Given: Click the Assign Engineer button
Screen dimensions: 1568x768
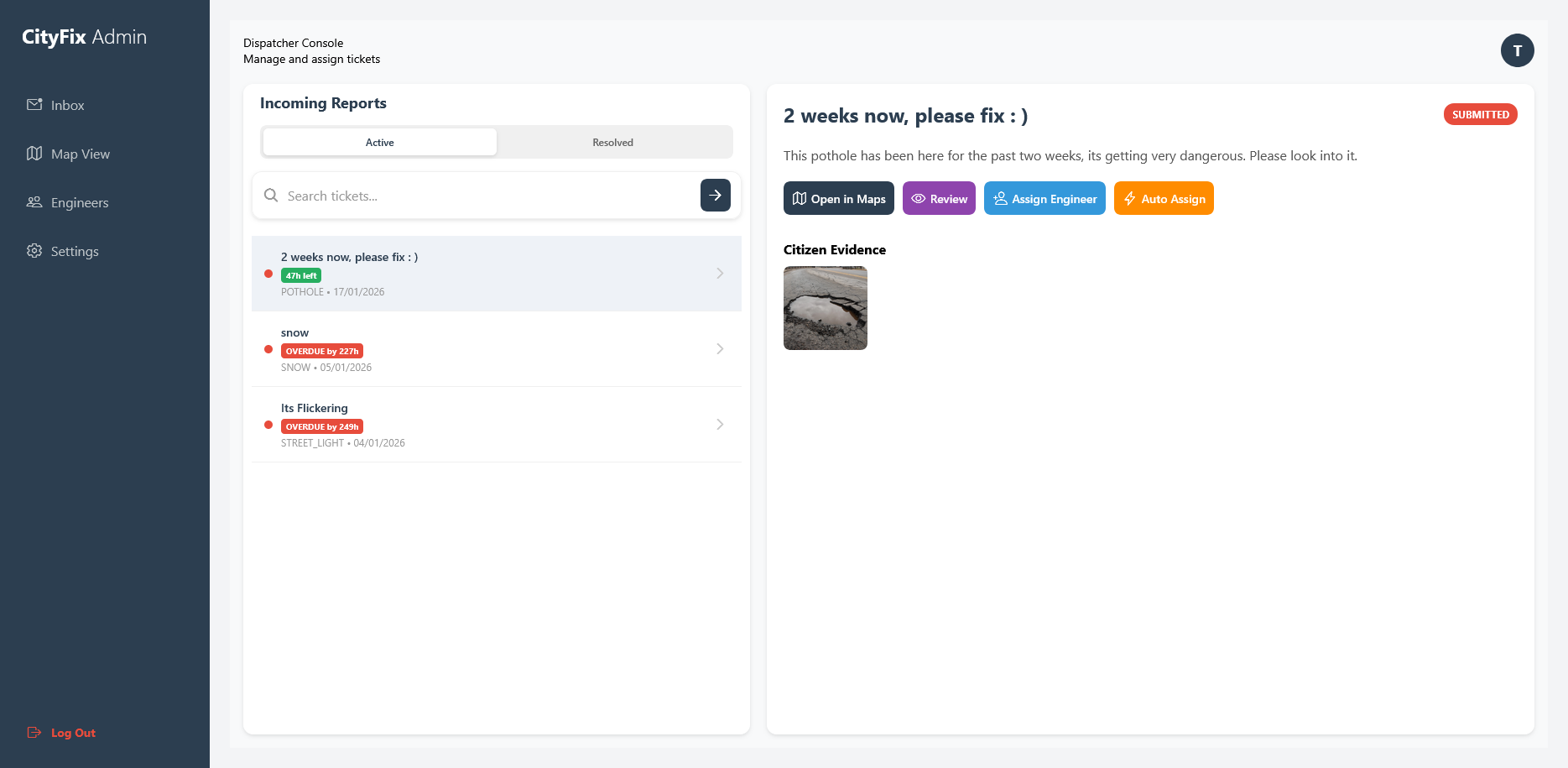Looking at the screenshot, I should 1044,199.
